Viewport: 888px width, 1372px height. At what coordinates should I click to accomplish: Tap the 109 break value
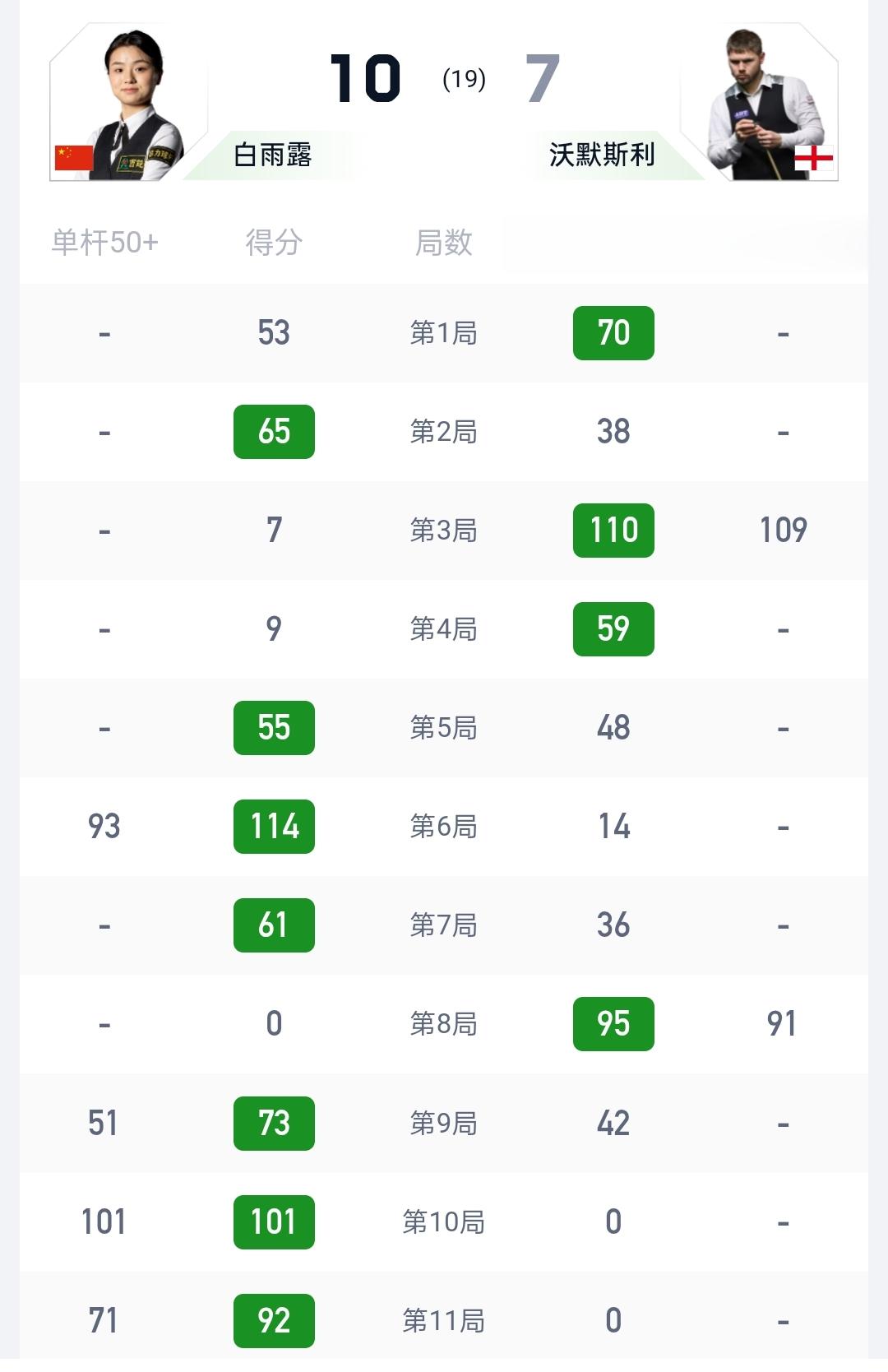tap(783, 531)
